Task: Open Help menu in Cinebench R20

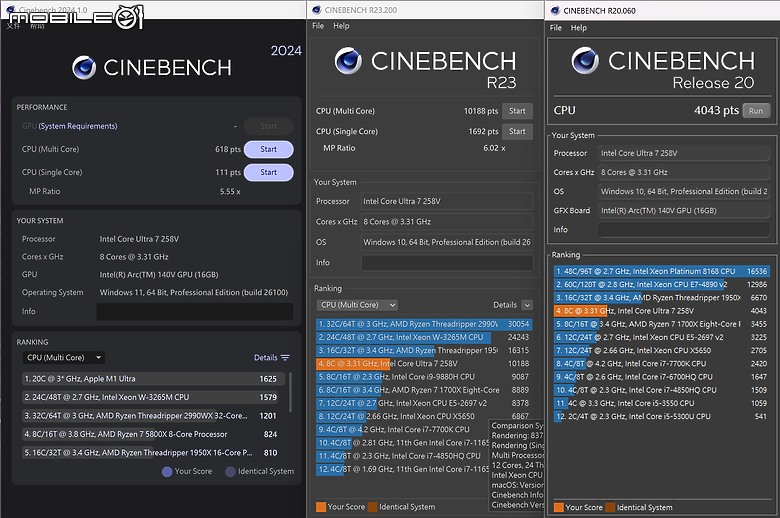Action: tap(579, 28)
